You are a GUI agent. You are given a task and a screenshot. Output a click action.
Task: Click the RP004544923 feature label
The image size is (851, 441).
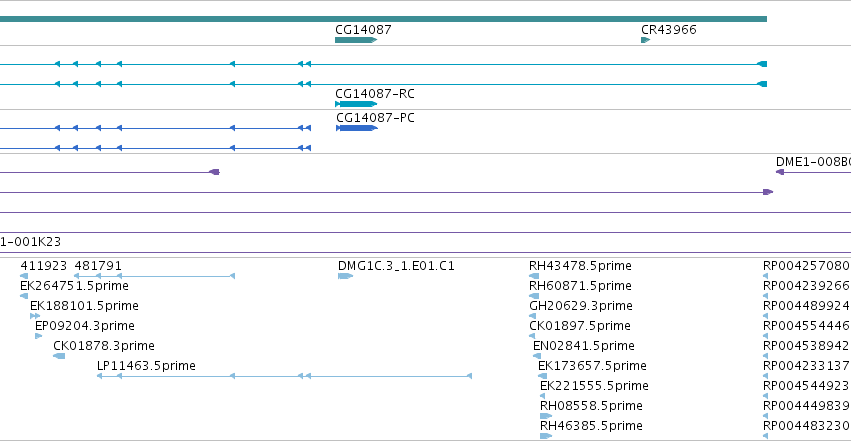[x=806, y=386]
